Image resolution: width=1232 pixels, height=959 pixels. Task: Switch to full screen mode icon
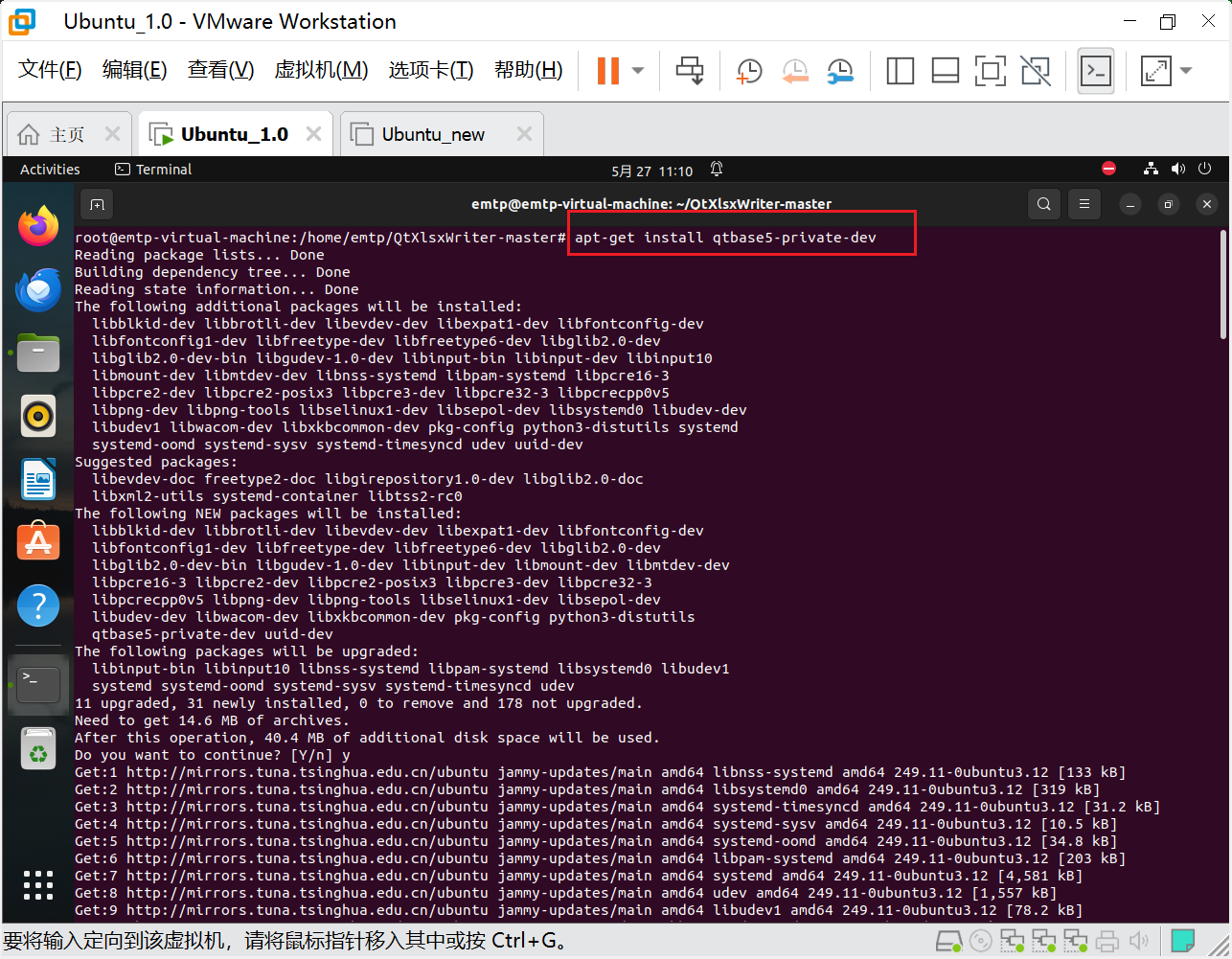click(991, 70)
